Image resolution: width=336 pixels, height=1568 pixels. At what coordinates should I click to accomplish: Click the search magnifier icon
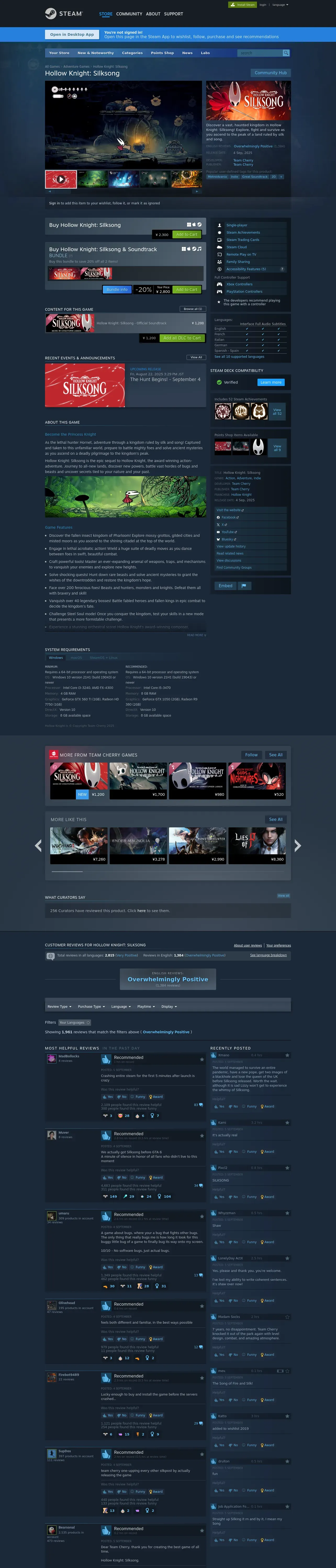(286, 53)
